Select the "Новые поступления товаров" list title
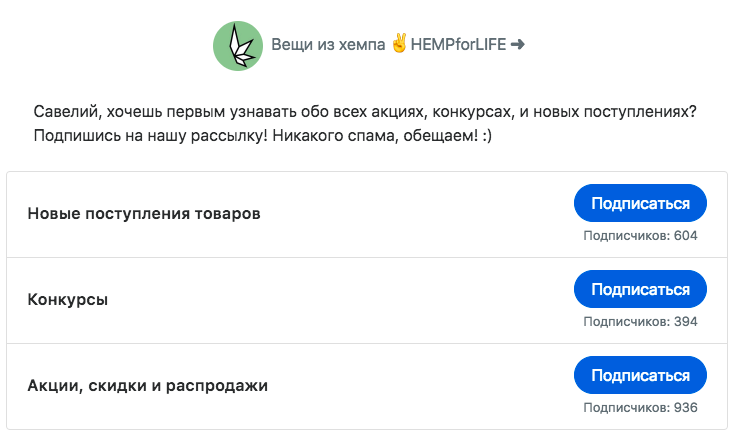The image size is (744, 438). 144,214
